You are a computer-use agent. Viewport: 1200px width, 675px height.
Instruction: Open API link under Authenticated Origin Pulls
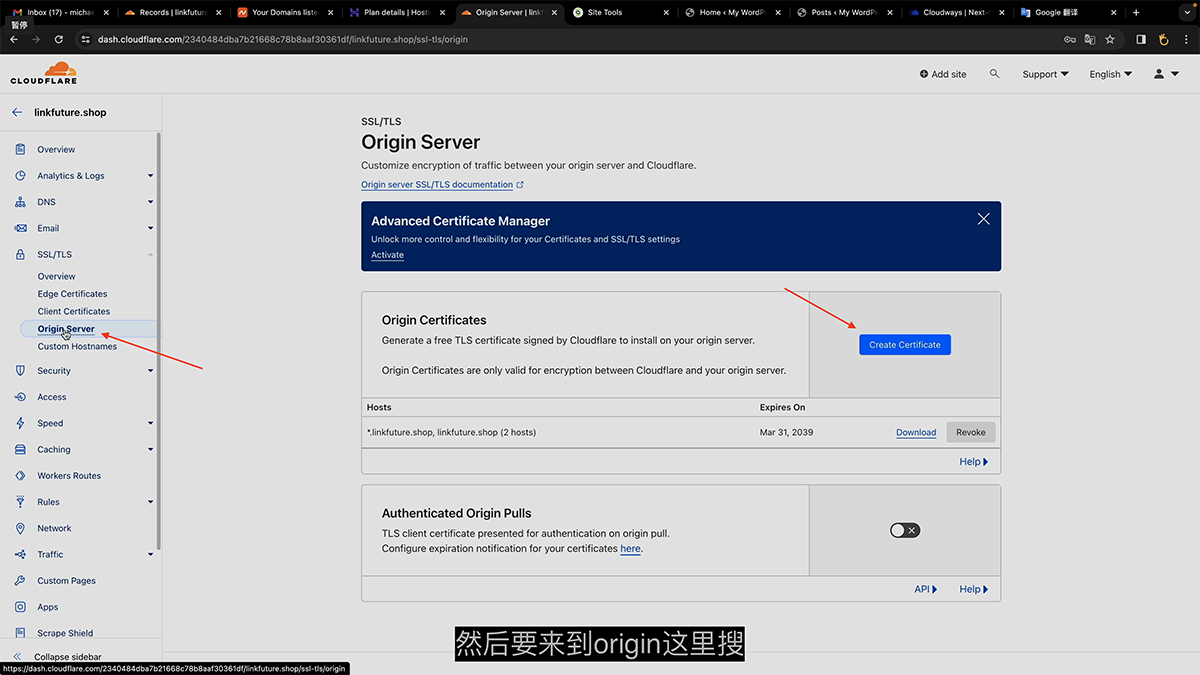[926, 589]
